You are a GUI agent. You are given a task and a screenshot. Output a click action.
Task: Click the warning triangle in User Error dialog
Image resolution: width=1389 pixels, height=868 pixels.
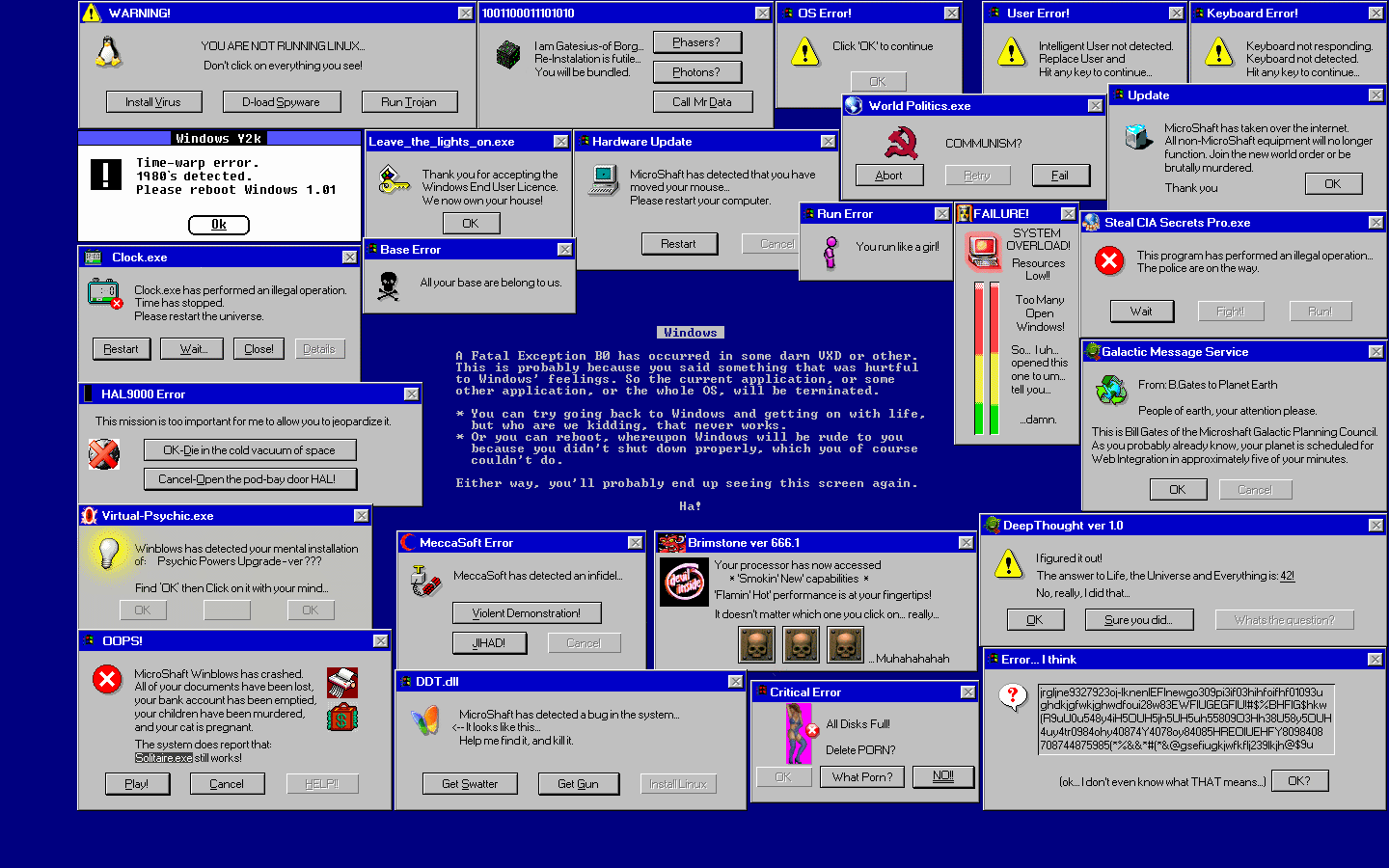1011,51
